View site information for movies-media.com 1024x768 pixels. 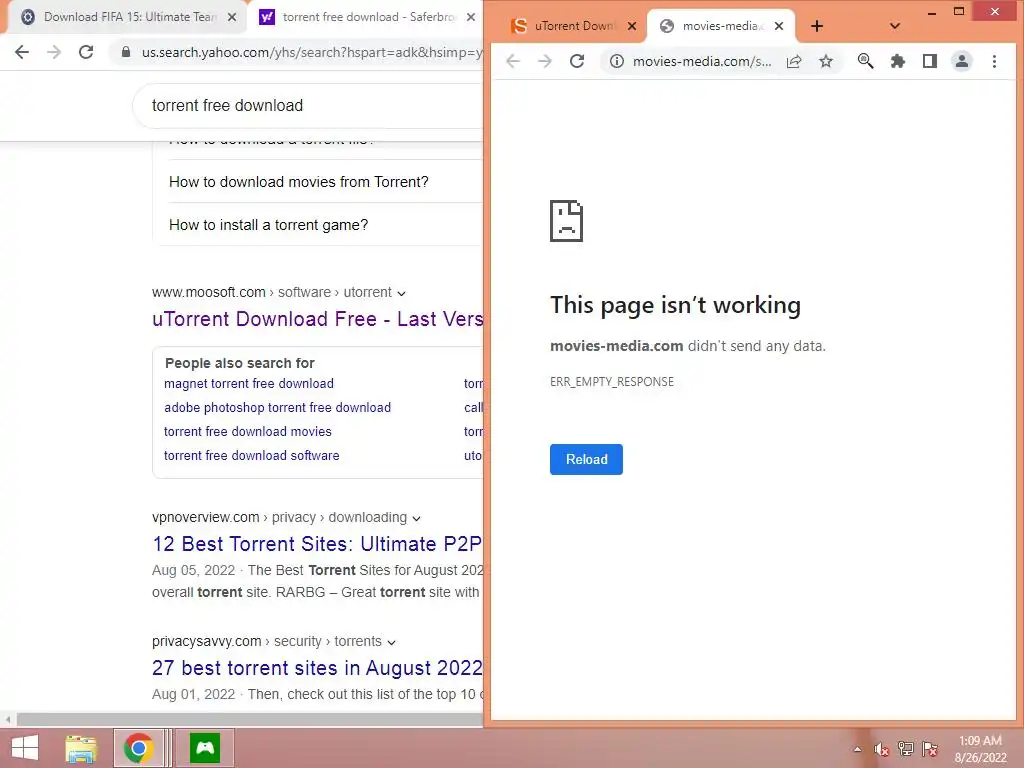pos(616,61)
